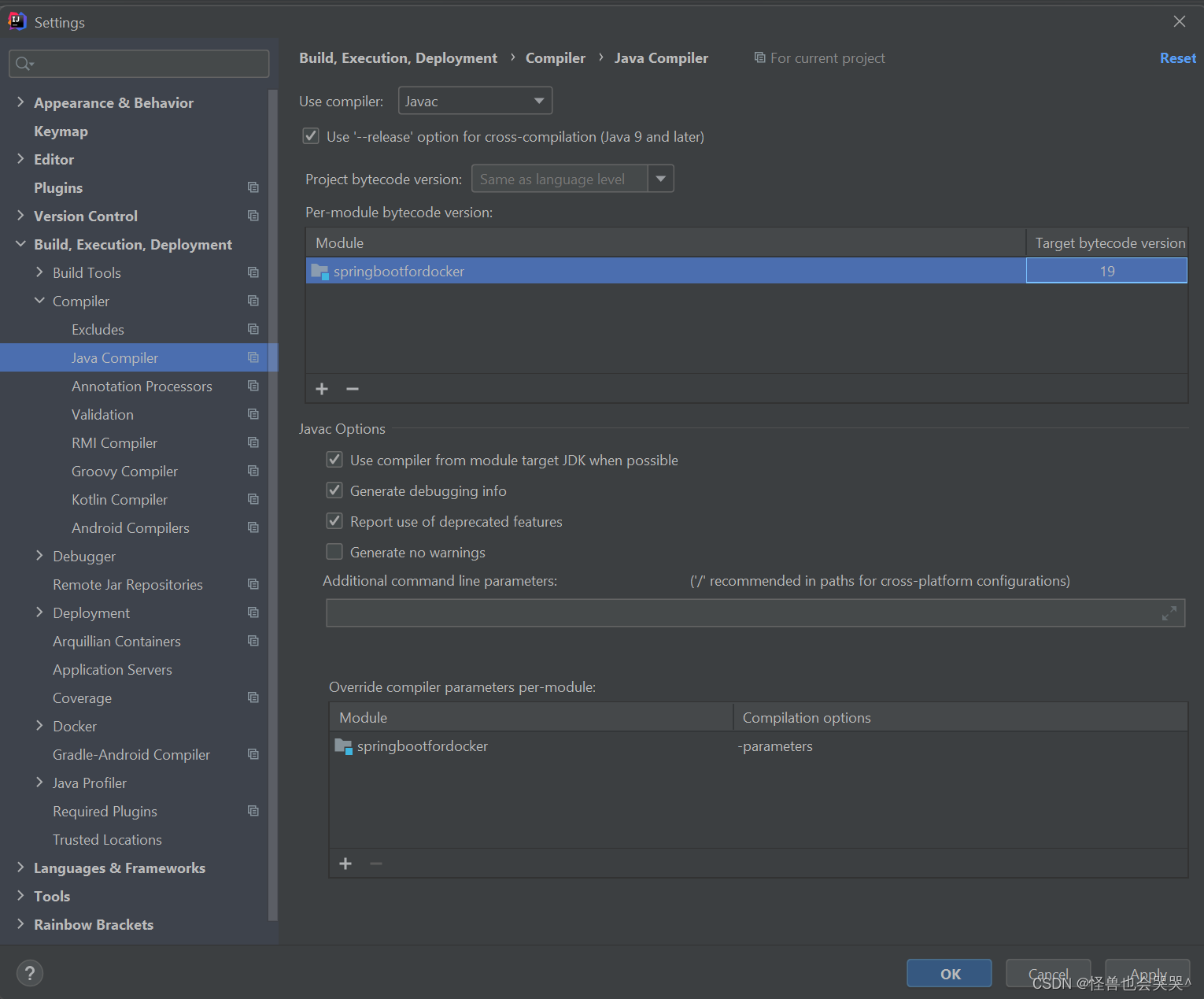Expand Appearance & Behavior section

(20, 102)
